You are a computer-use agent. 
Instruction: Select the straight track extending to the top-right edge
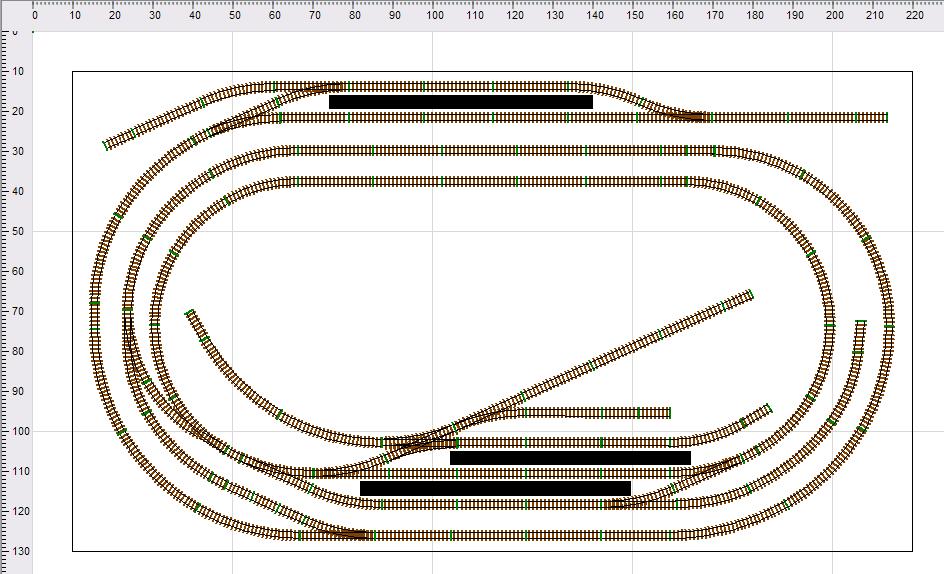tap(798, 117)
